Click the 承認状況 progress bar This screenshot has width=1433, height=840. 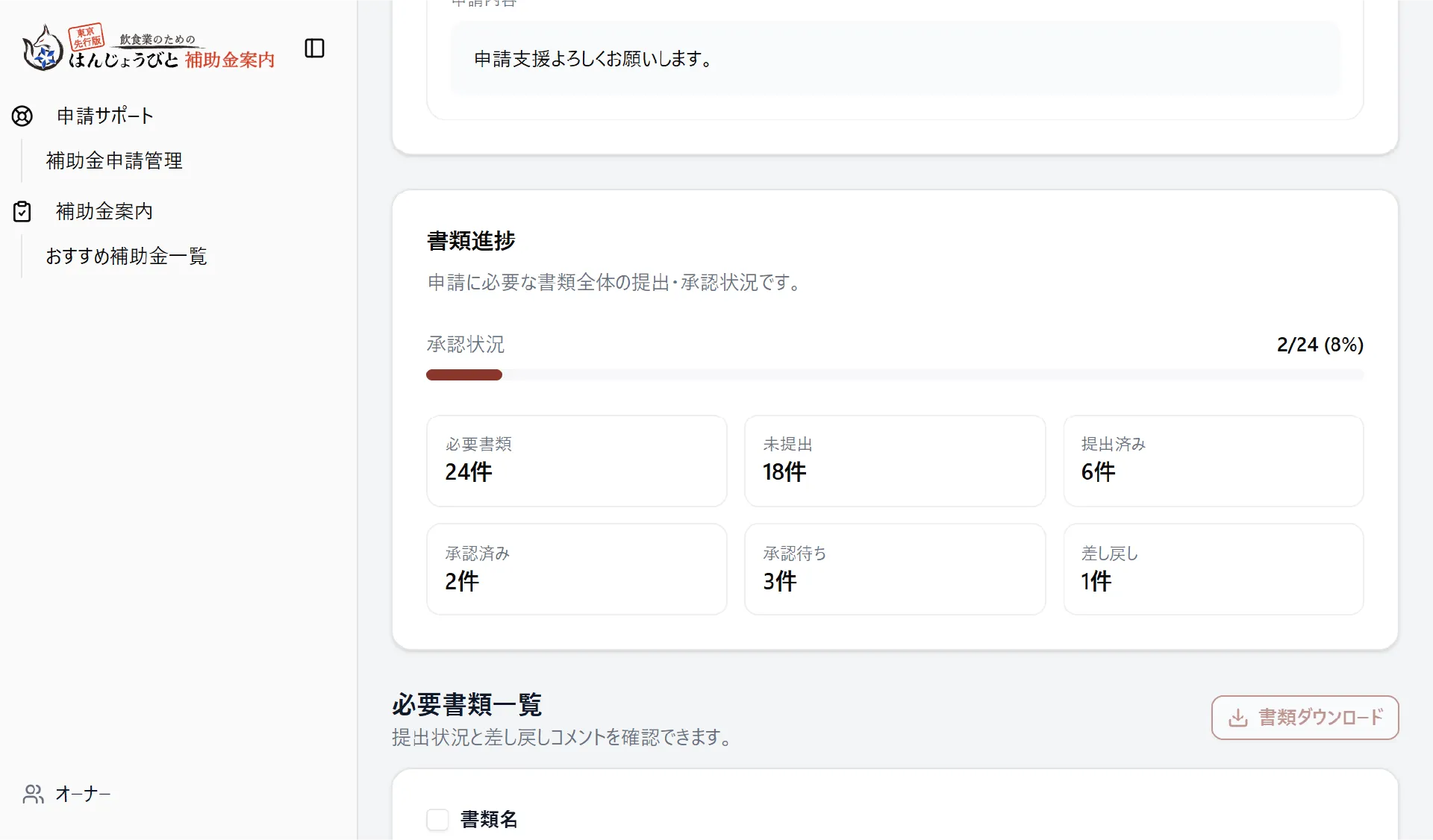894,375
